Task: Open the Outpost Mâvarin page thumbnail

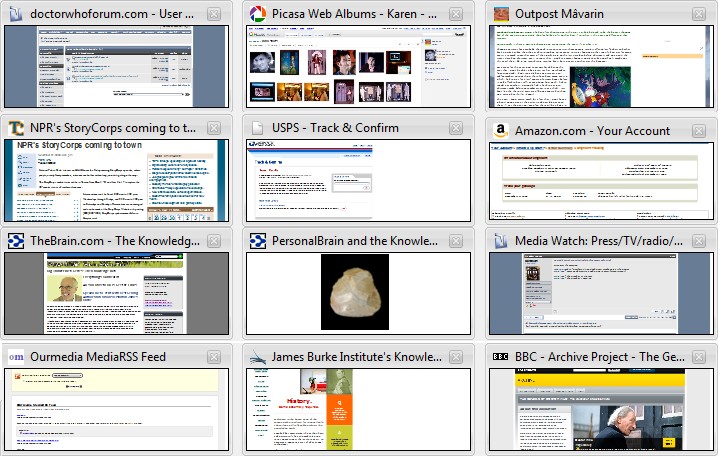Action: pos(601,66)
